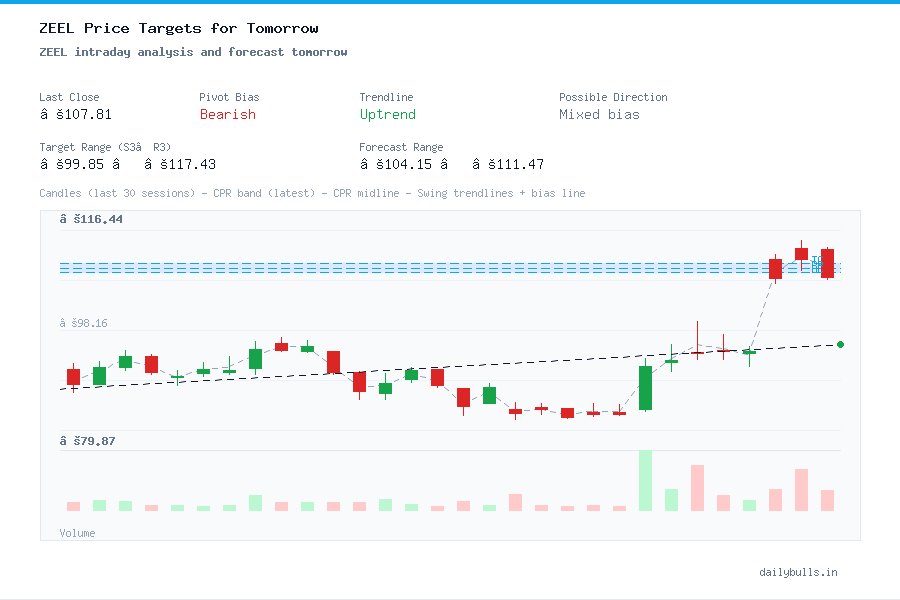Click the 'Last Close' label

(x=69, y=97)
